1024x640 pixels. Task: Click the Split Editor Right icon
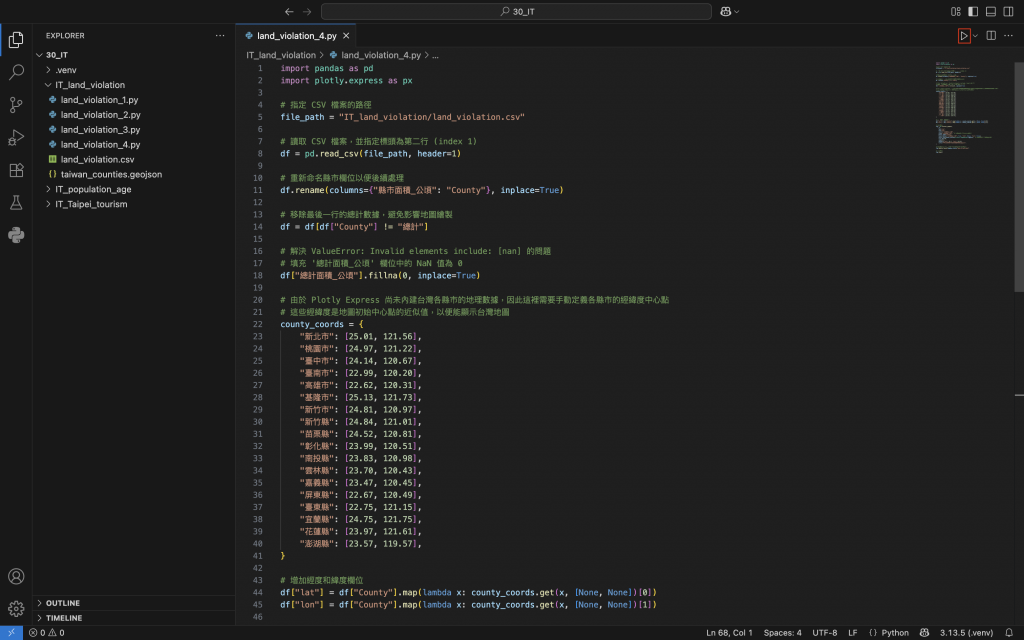coord(991,35)
